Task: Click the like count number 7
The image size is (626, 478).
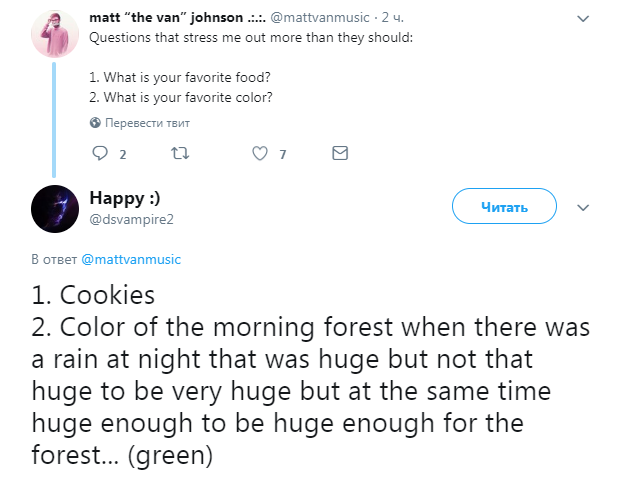Action: pyautogui.click(x=284, y=155)
